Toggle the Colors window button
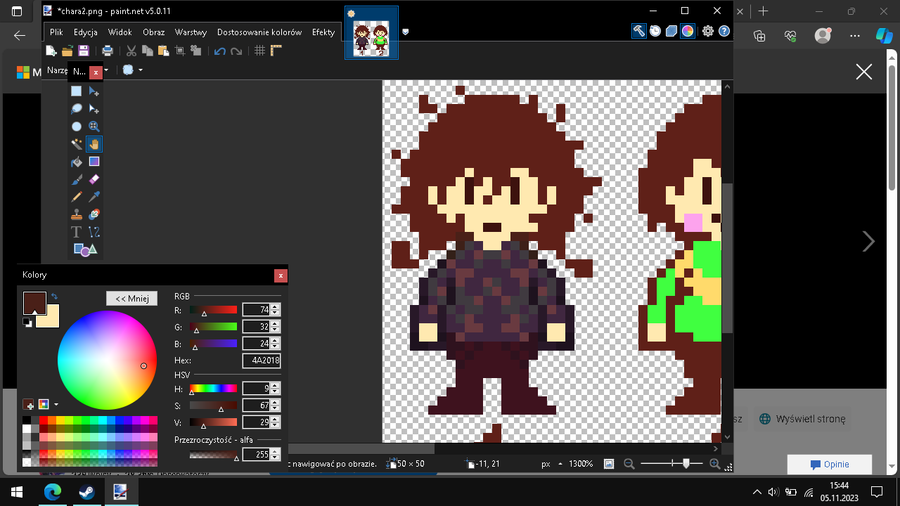 pos(687,31)
